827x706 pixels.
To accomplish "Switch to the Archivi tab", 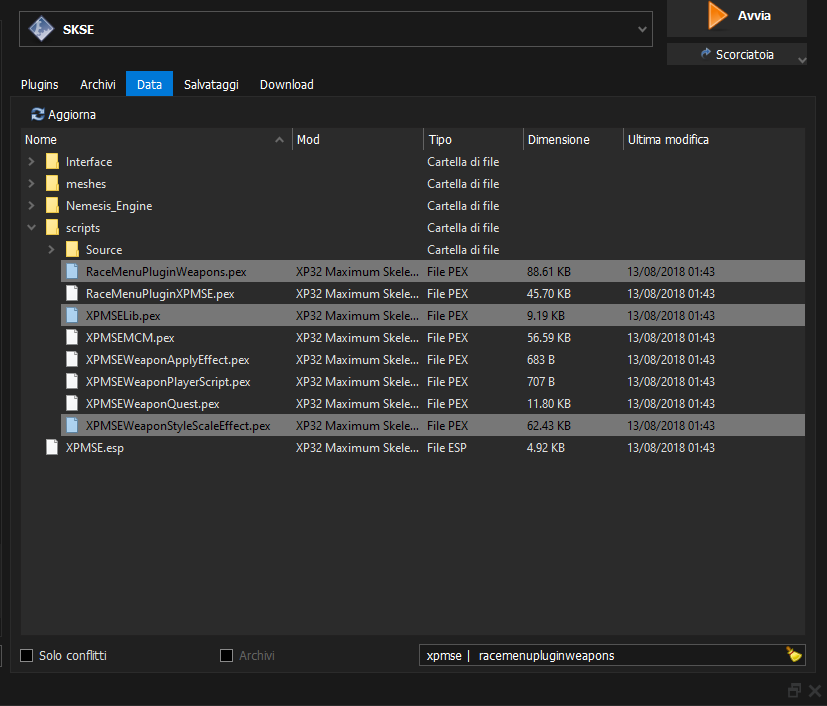I will coord(98,84).
